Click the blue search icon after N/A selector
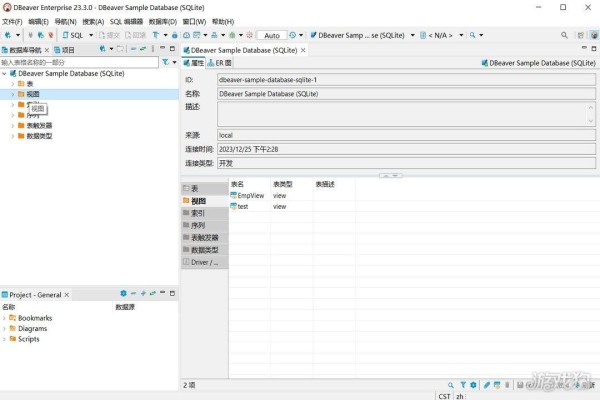The width and height of the screenshot is (600, 400). (473, 35)
